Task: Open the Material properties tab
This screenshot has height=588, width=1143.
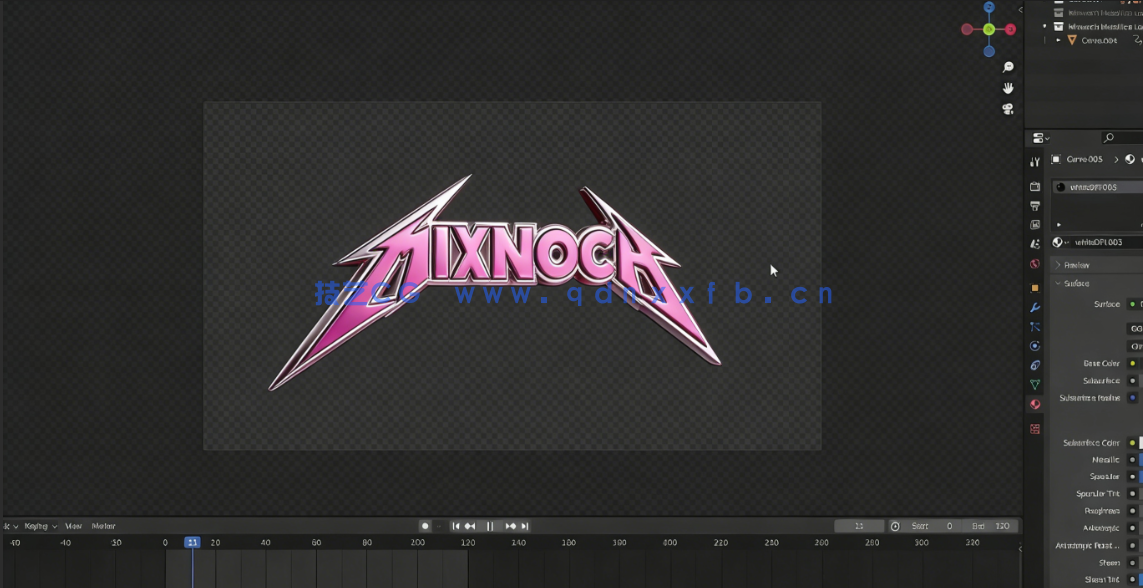Action: (x=1035, y=405)
